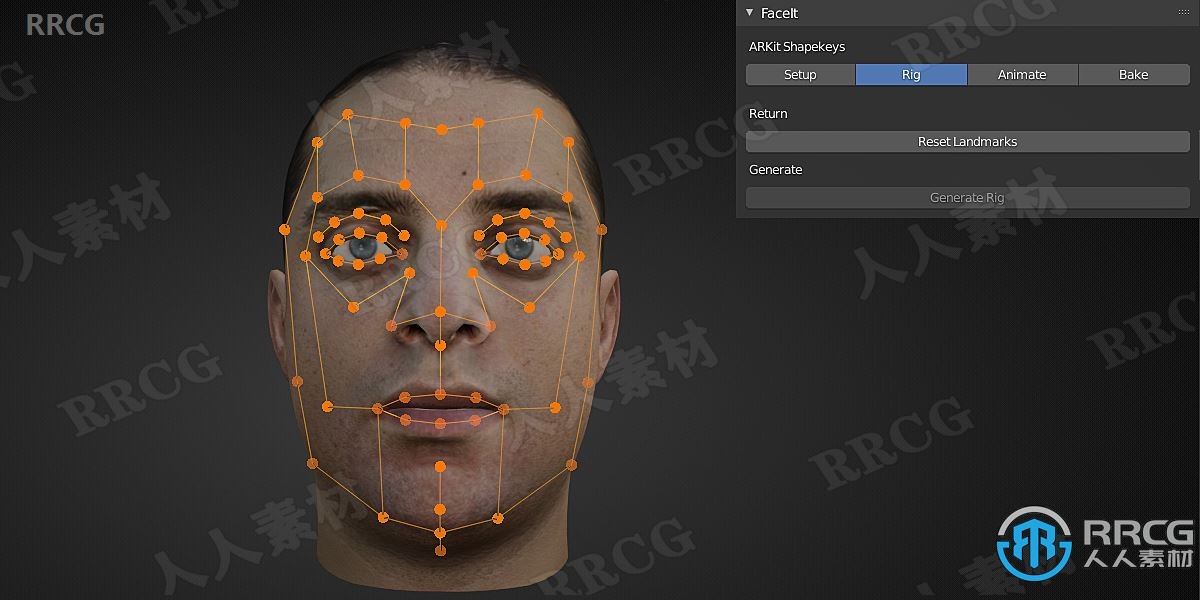
Task: Grab the FaceIt panel drag handle dots
Action: [x=1184, y=13]
